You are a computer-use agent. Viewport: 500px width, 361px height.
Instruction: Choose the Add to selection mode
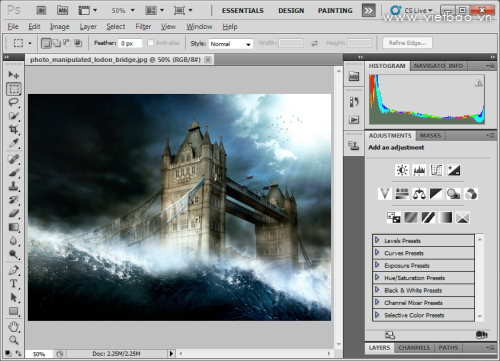57,43
